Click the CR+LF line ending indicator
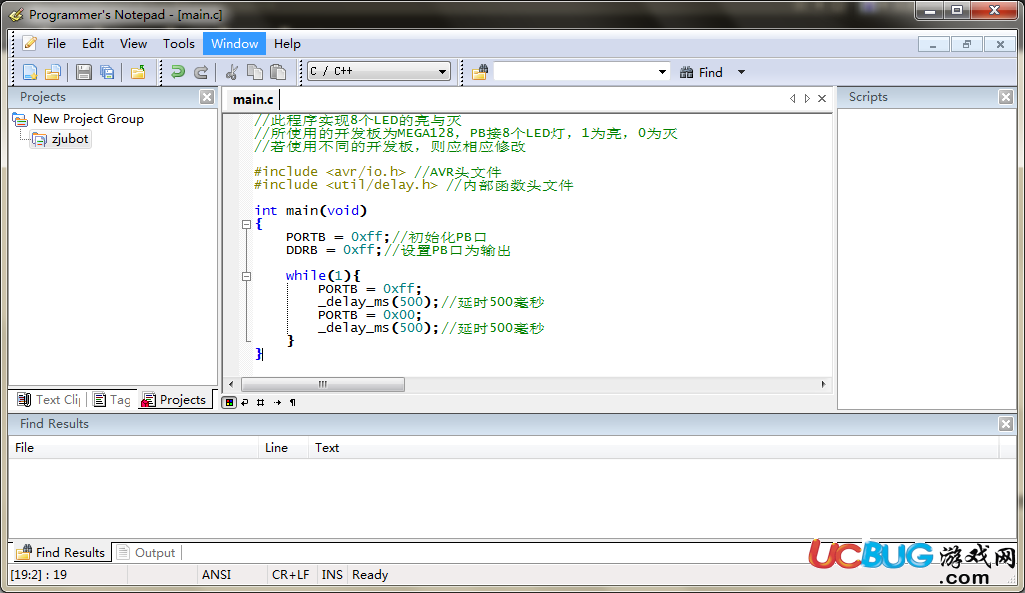This screenshot has width=1025, height=593. tap(290, 575)
